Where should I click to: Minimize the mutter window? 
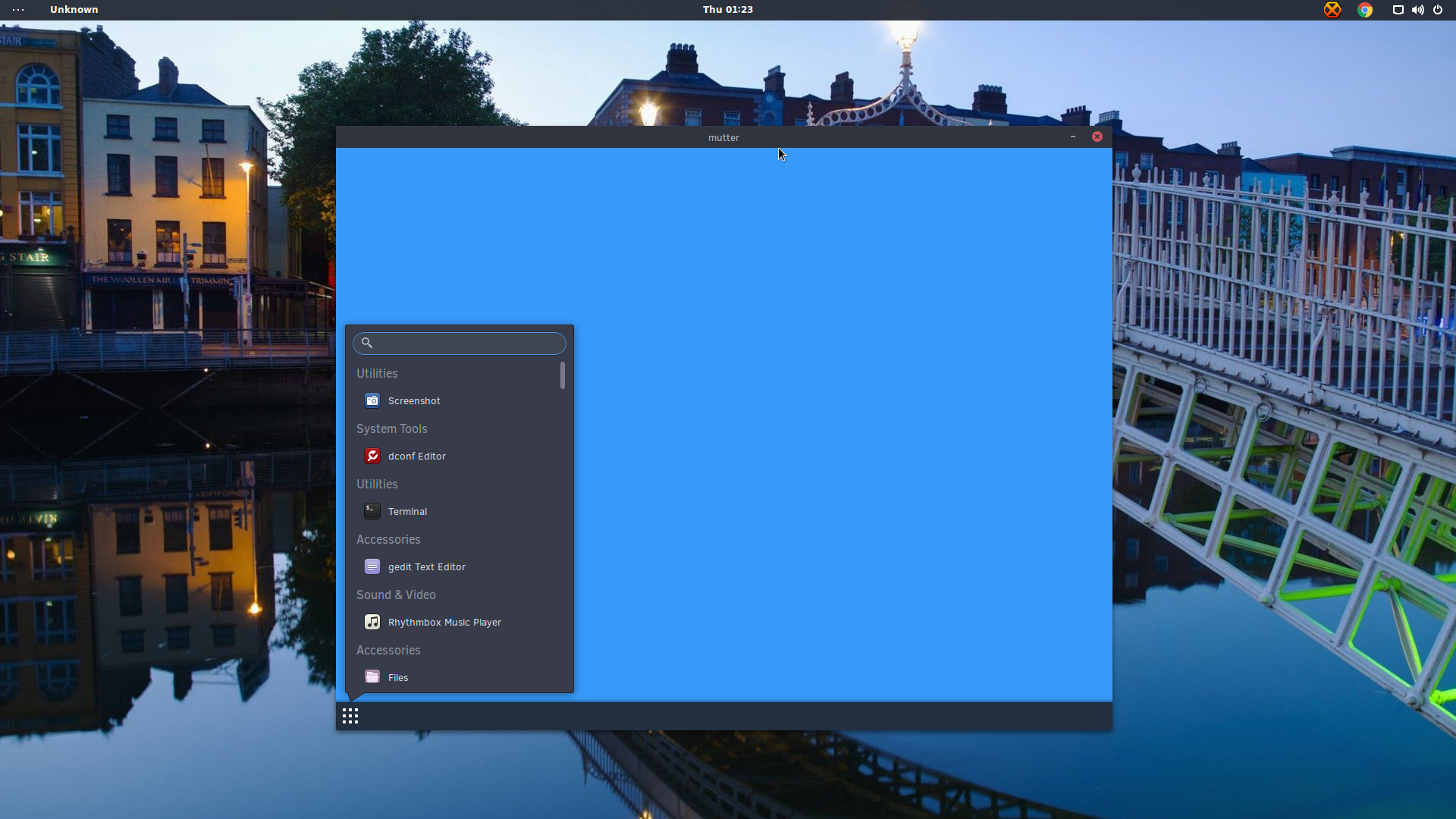[x=1073, y=136]
